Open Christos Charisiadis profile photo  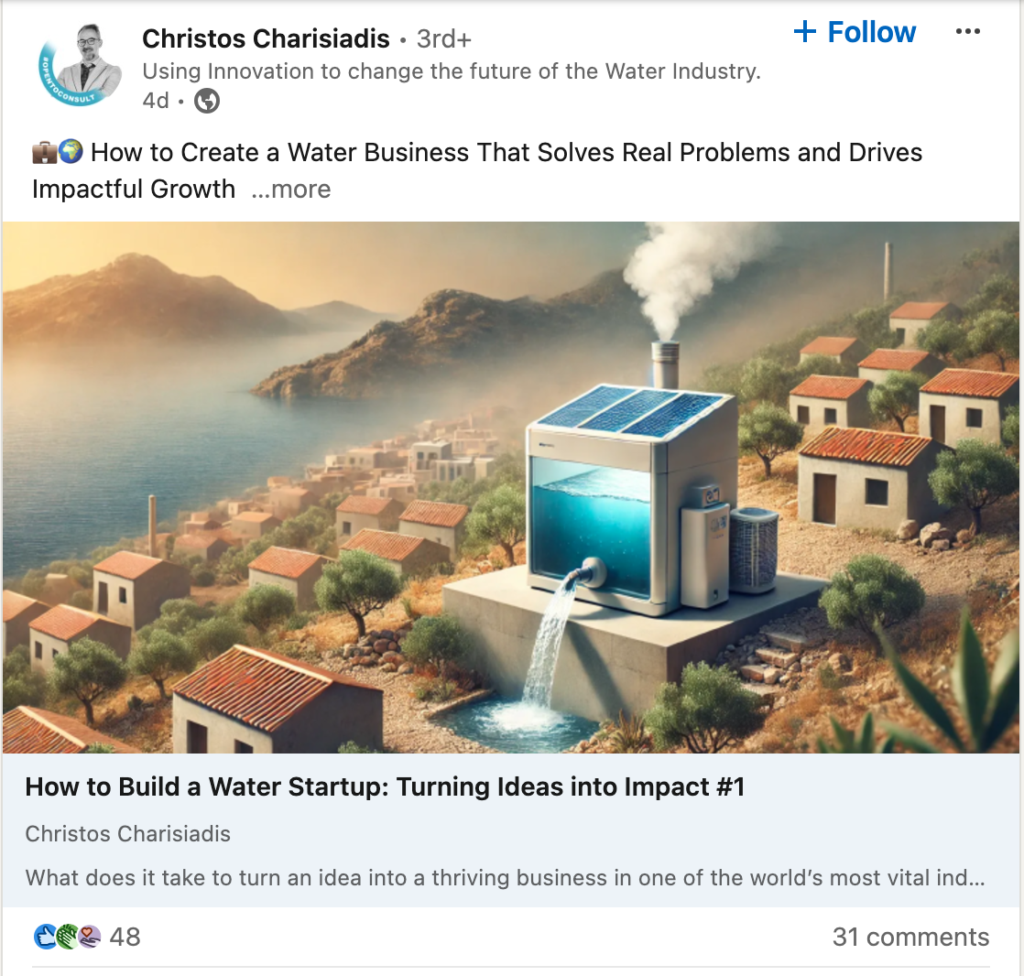(80, 65)
